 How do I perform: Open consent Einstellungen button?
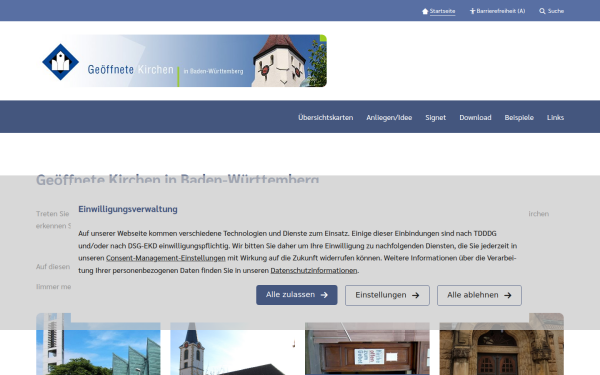pyautogui.click(x=387, y=295)
